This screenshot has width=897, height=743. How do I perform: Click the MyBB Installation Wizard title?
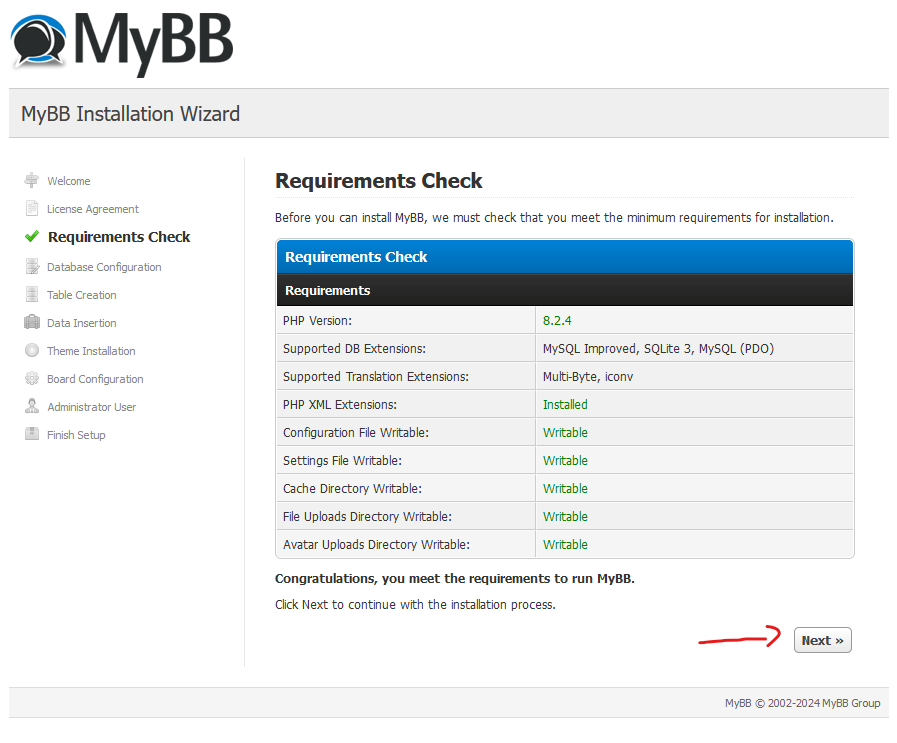tap(130, 114)
